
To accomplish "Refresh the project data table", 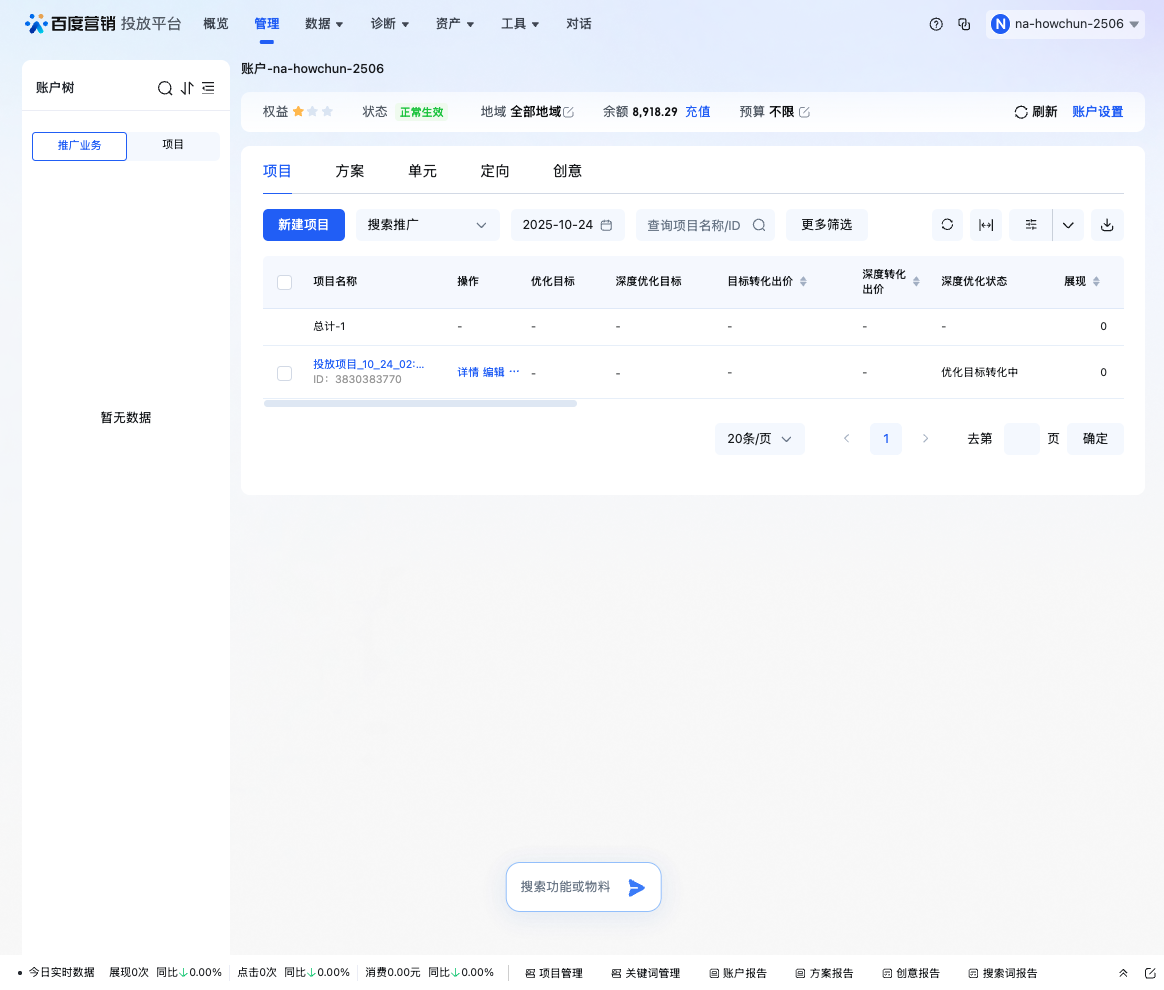I will click(x=947, y=225).
